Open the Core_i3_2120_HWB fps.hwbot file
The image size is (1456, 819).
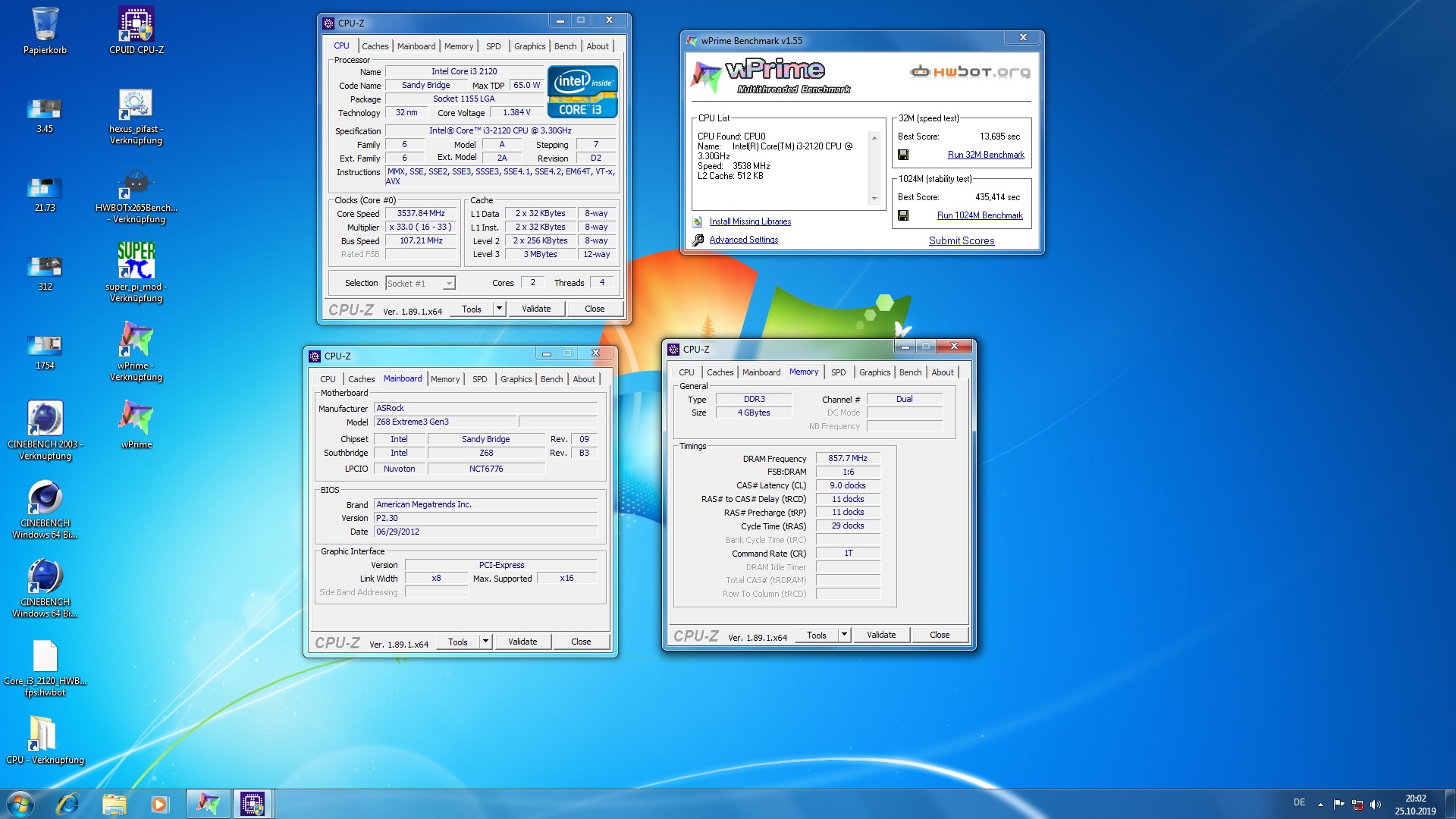click(45, 667)
